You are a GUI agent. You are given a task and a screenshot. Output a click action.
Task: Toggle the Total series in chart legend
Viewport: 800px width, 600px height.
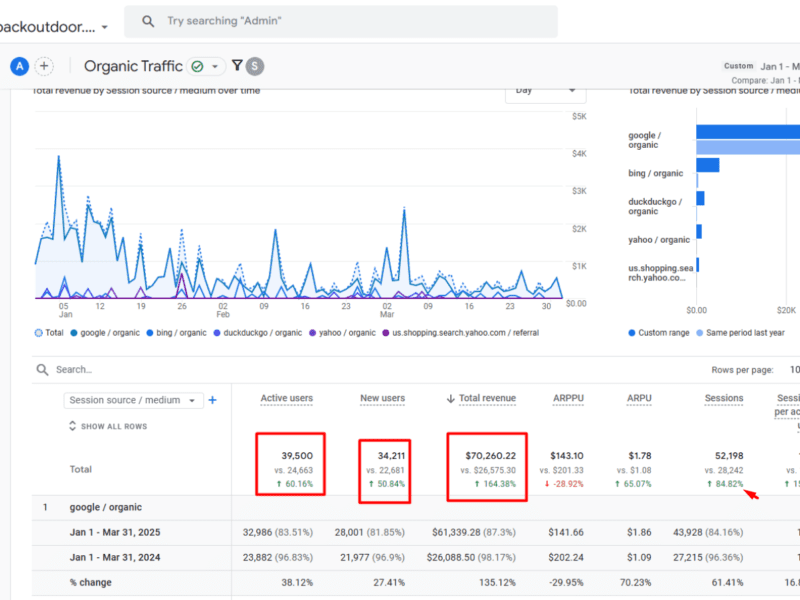coord(52,332)
